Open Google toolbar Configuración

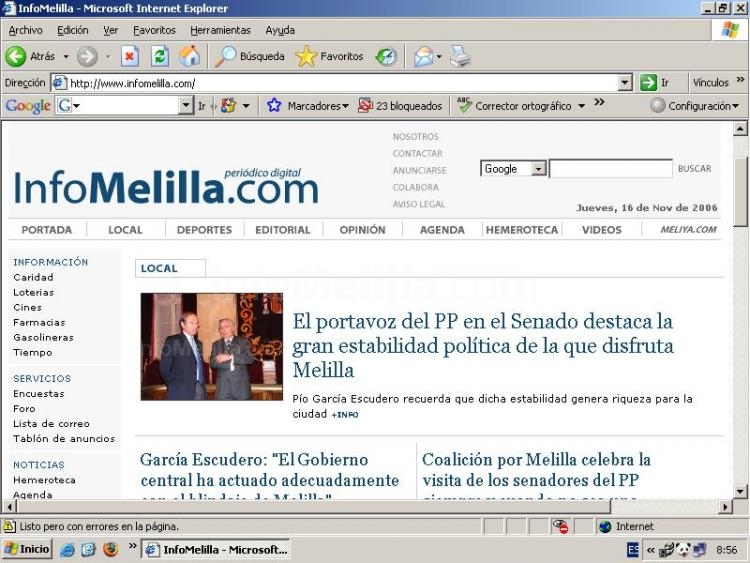coord(695,106)
